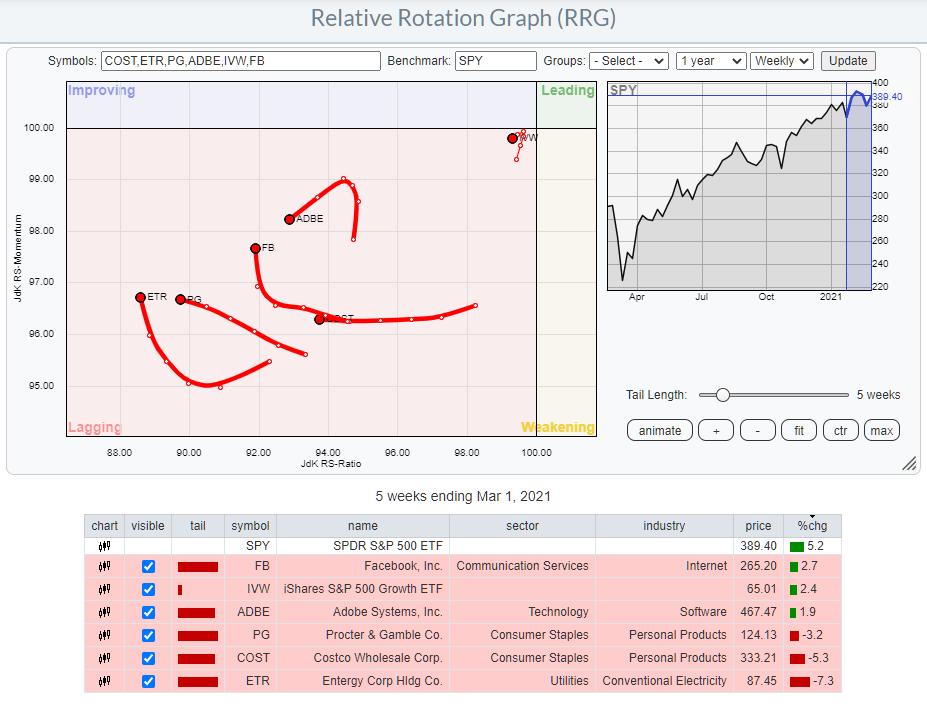Click the animate button

click(660, 430)
